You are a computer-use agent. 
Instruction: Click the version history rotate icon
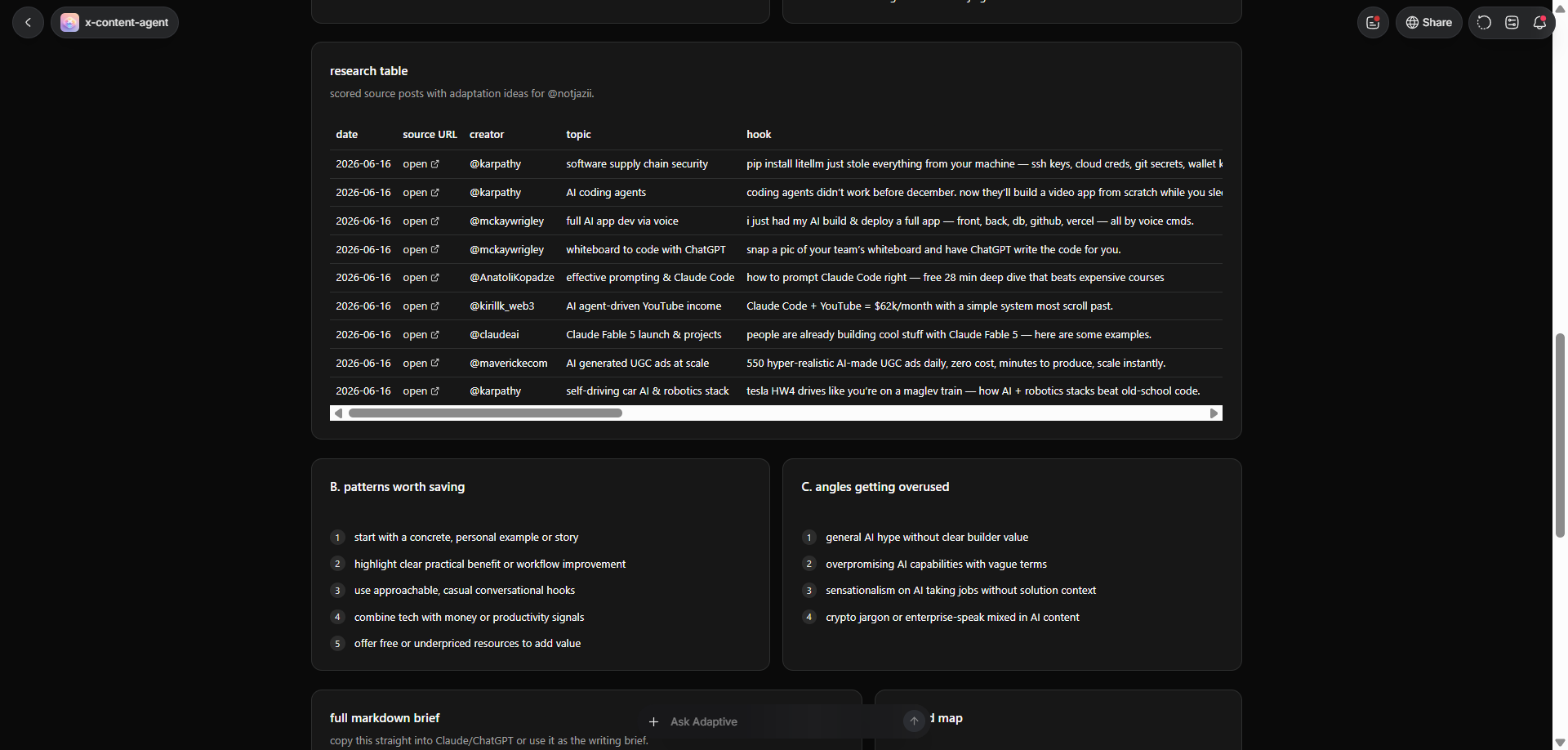[x=1484, y=22]
